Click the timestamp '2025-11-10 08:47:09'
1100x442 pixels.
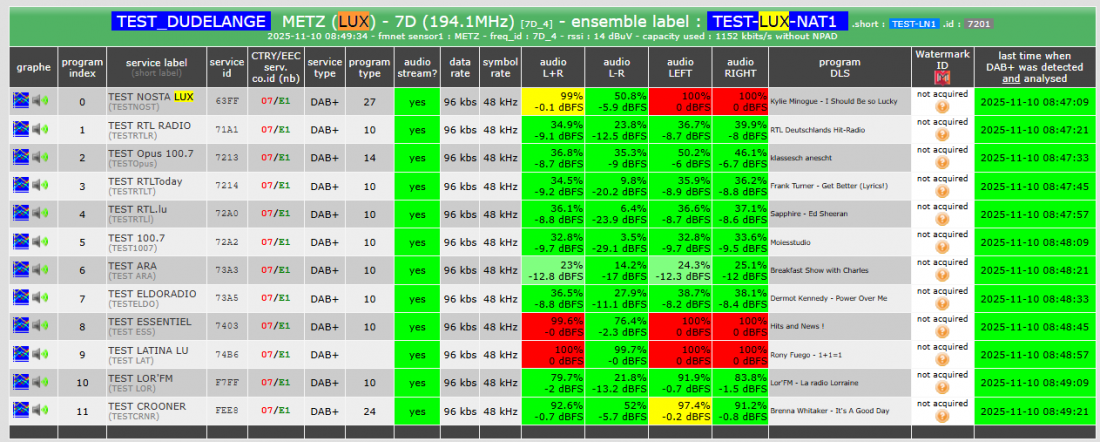click(x=1034, y=102)
